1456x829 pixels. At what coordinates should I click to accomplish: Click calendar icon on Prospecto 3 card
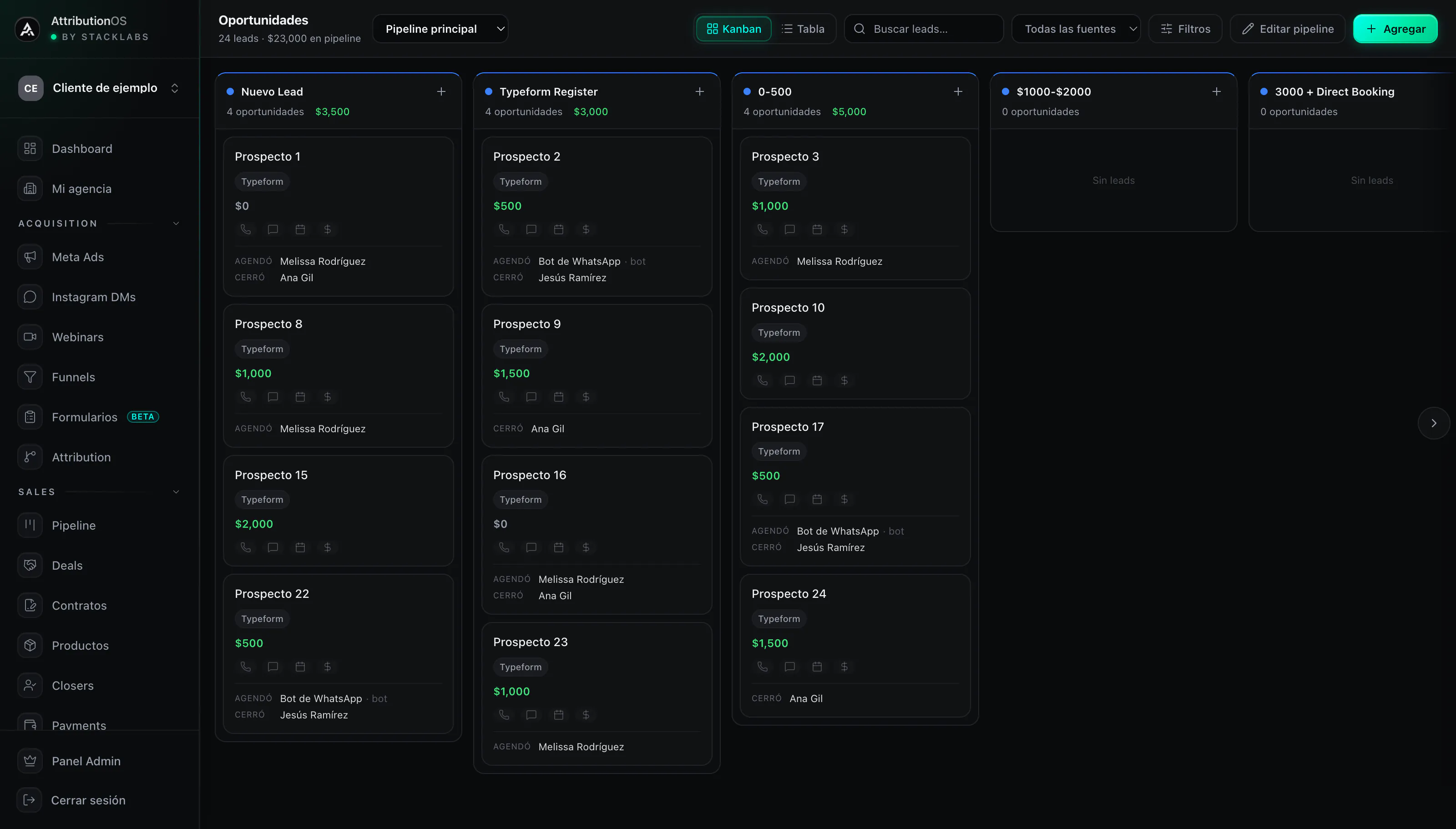[x=817, y=229]
